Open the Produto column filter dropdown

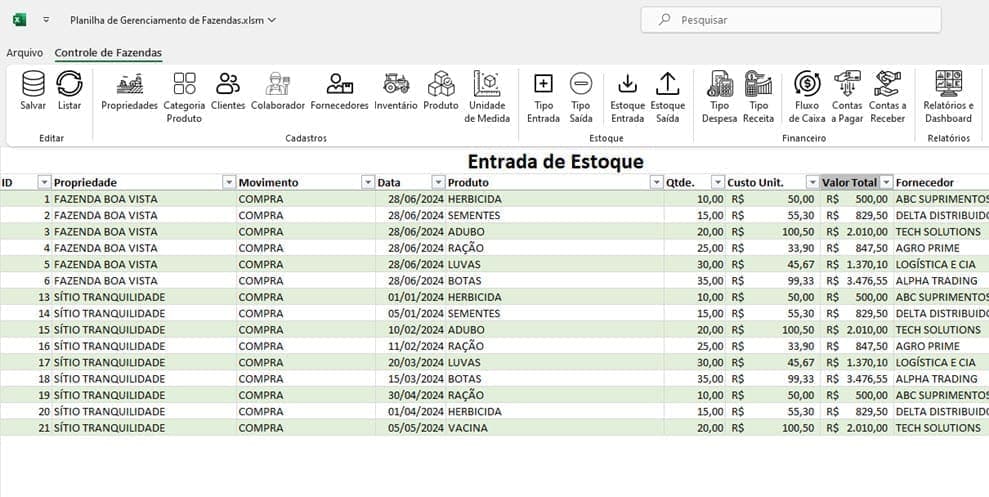click(656, 182)
